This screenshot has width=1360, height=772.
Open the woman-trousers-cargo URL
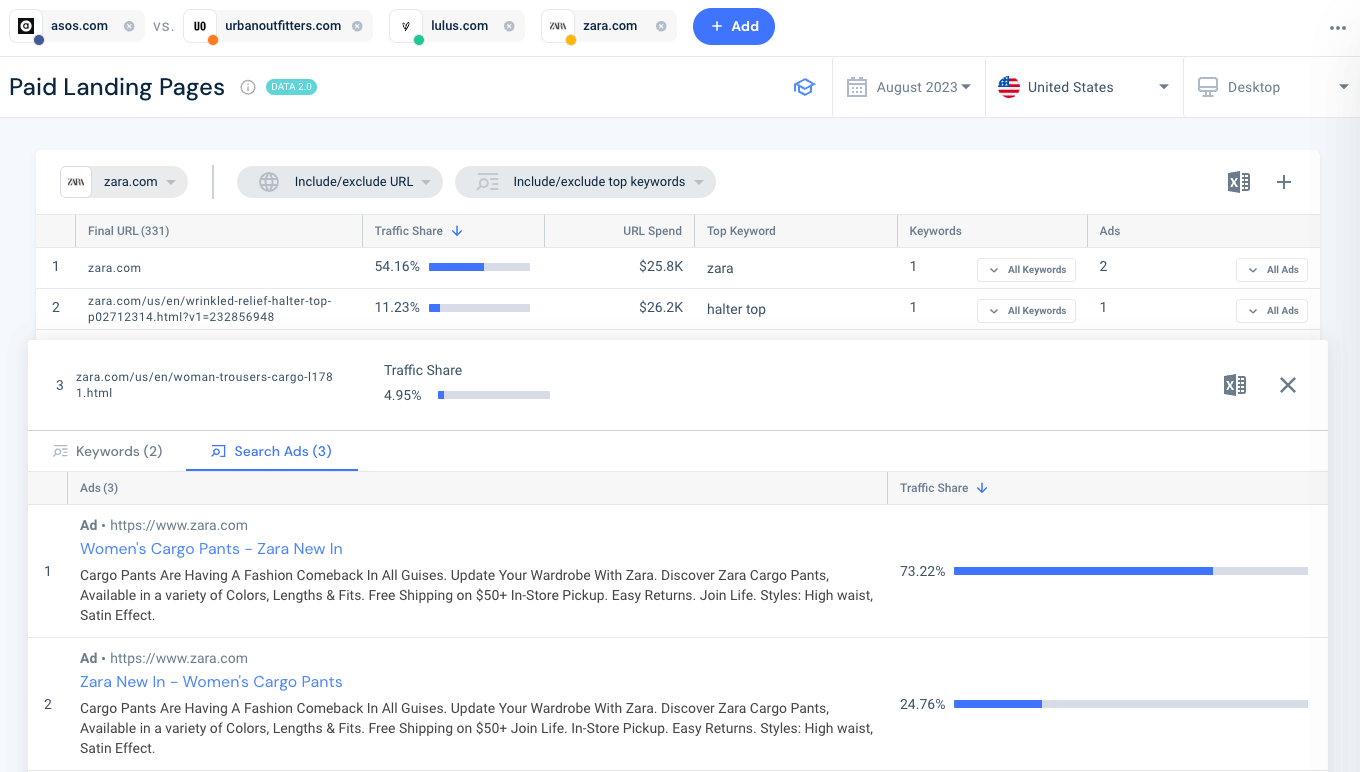click(204, 385)
